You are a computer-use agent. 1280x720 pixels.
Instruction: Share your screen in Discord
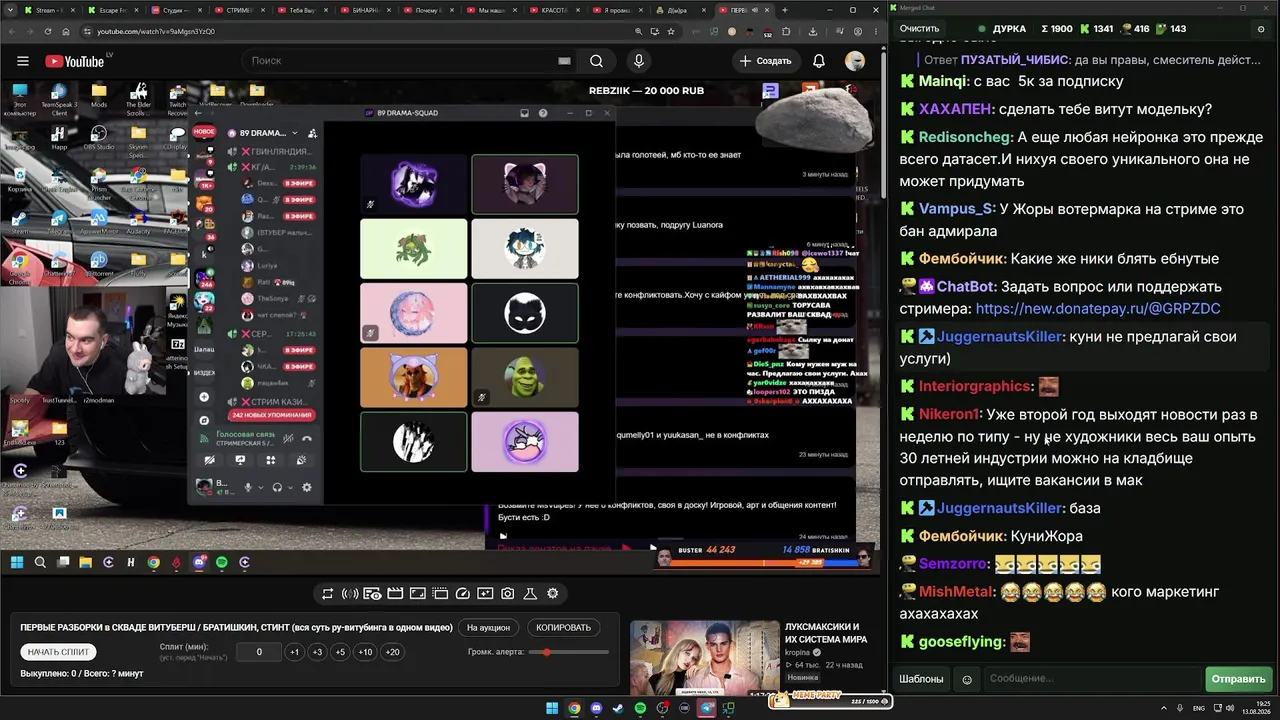(x=240, y=461)
